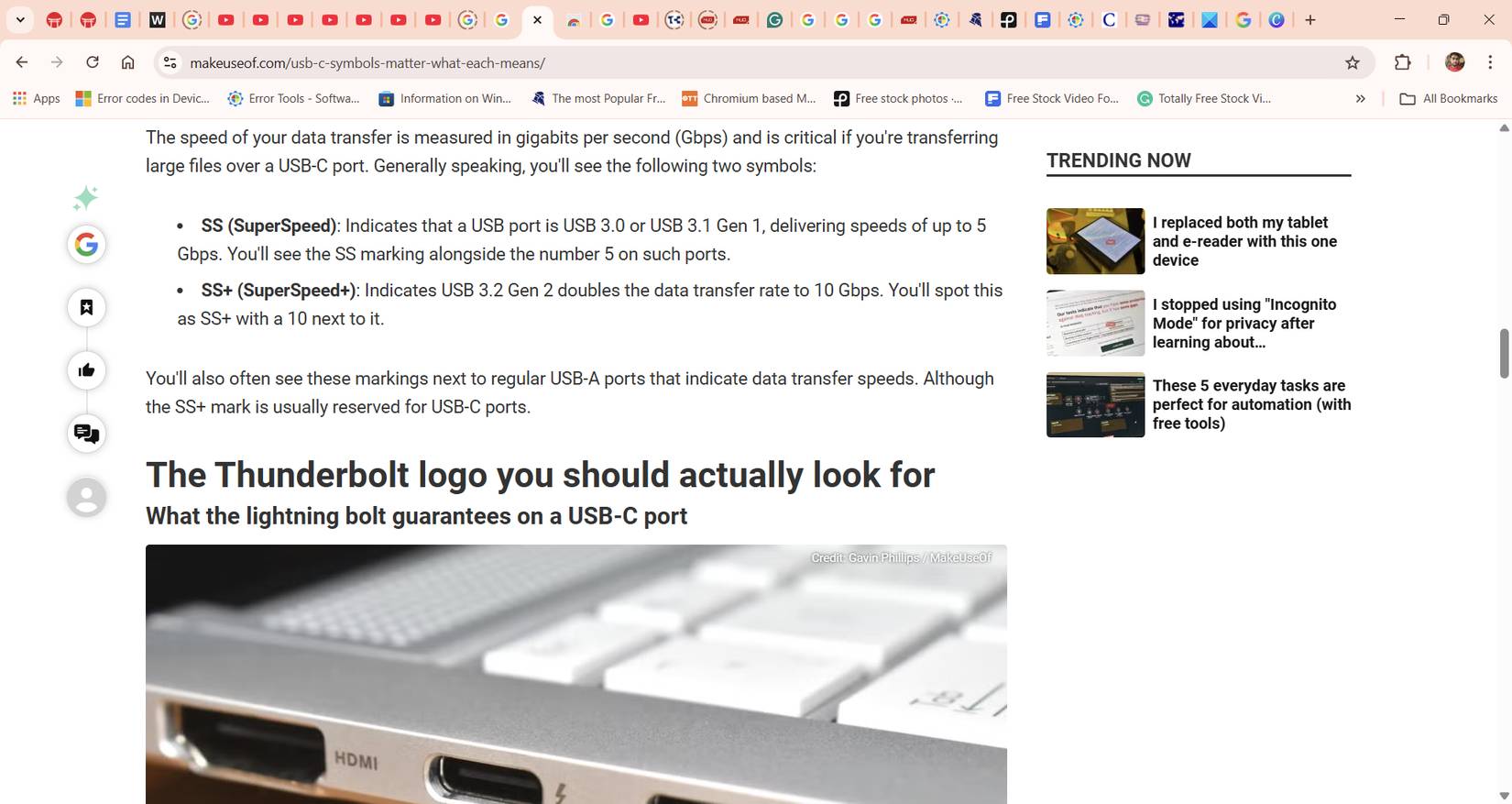View site information icon in address bar
Screen dimensions: 1512x804
(170, 62)
